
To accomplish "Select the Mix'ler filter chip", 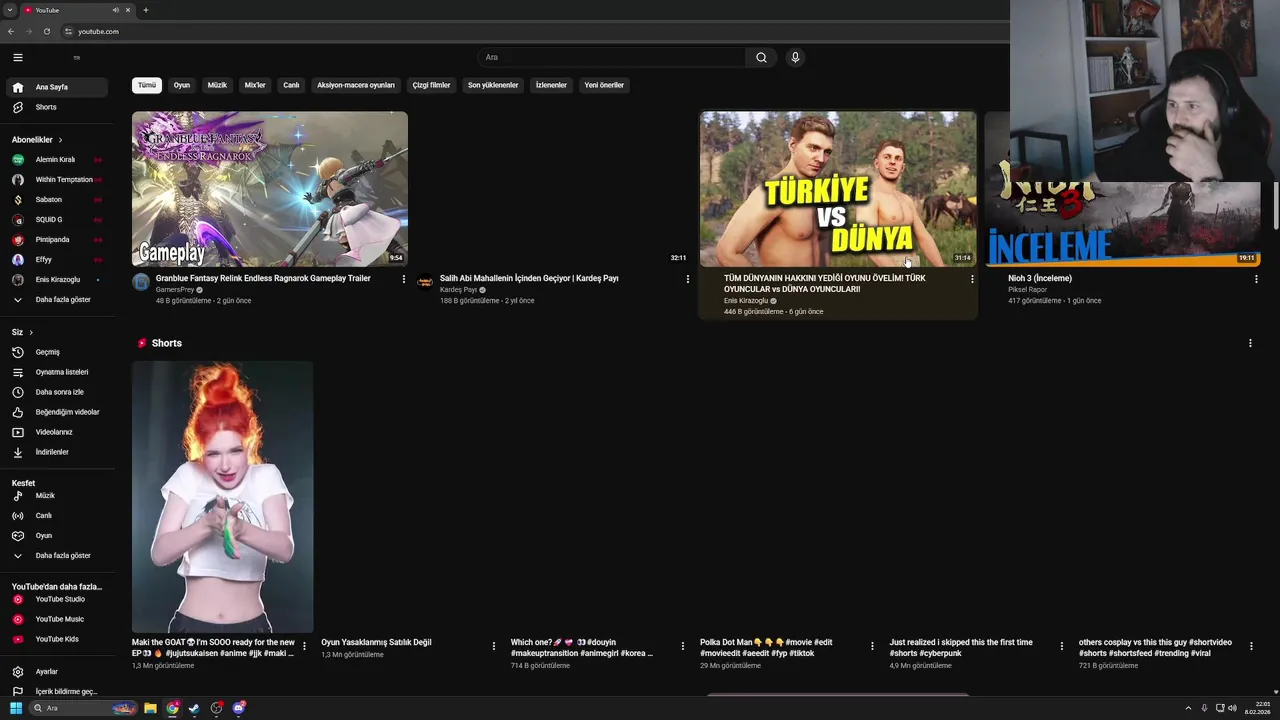I will (255, 85).
